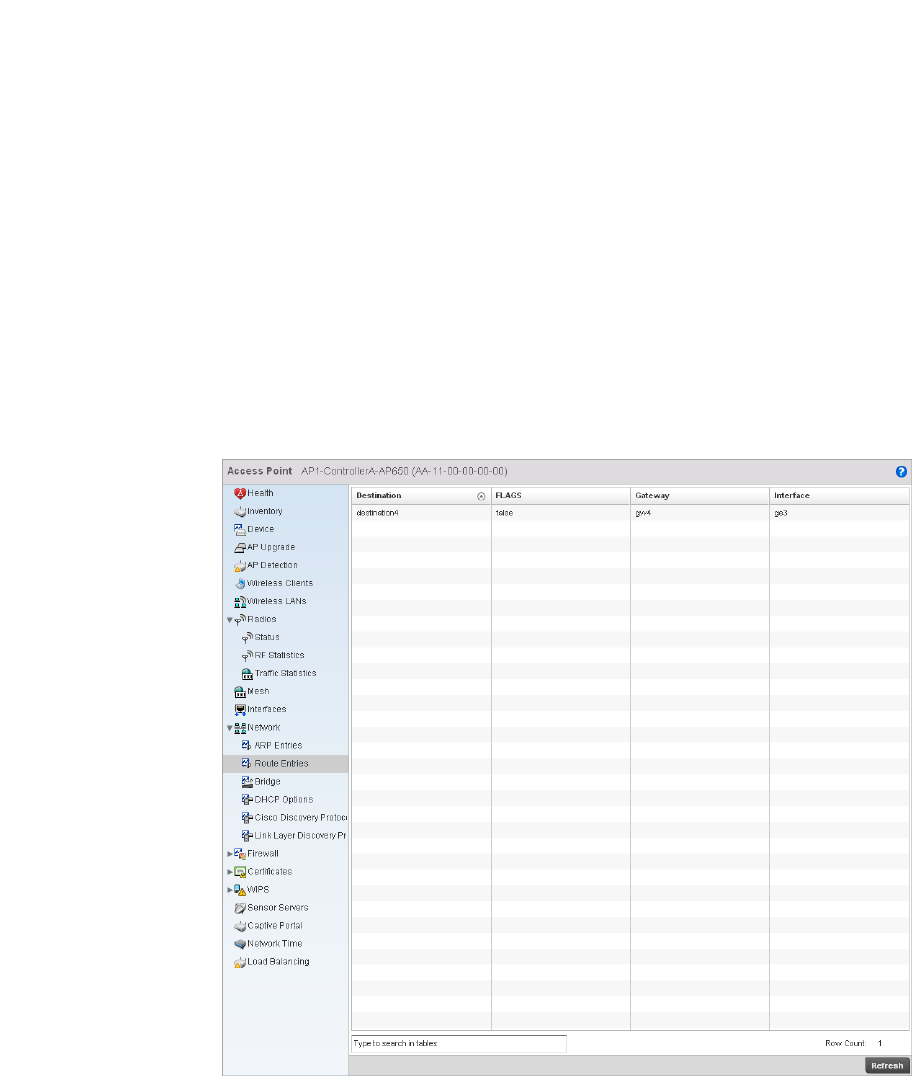Click the radio Status icon
The image size is (912, 1076).
247,638
